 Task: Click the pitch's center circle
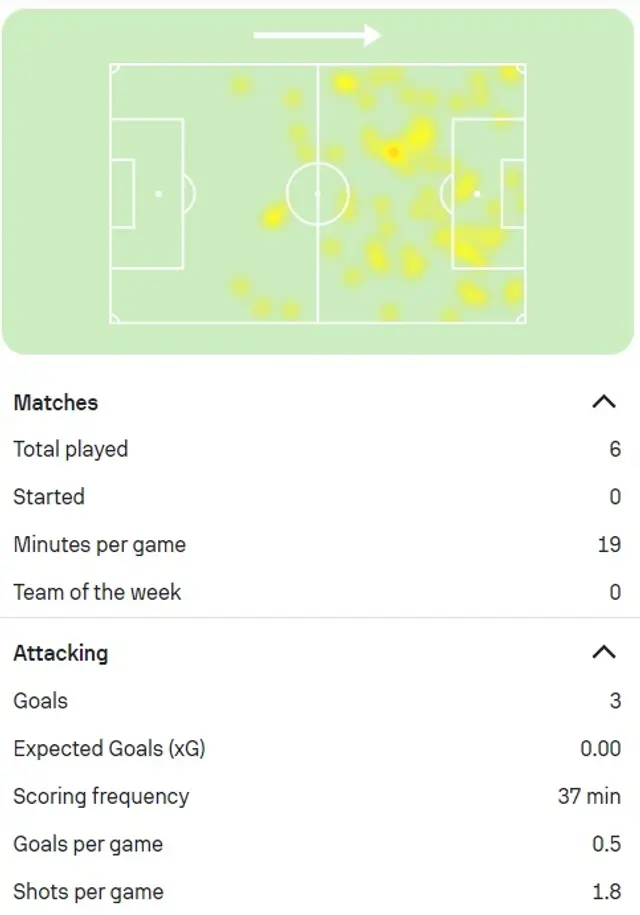click(x=317, y=193)
